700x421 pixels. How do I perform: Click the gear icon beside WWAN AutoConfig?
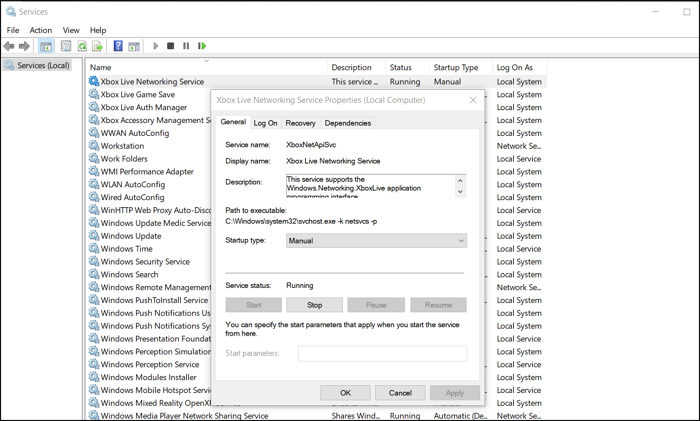point(94,133)
